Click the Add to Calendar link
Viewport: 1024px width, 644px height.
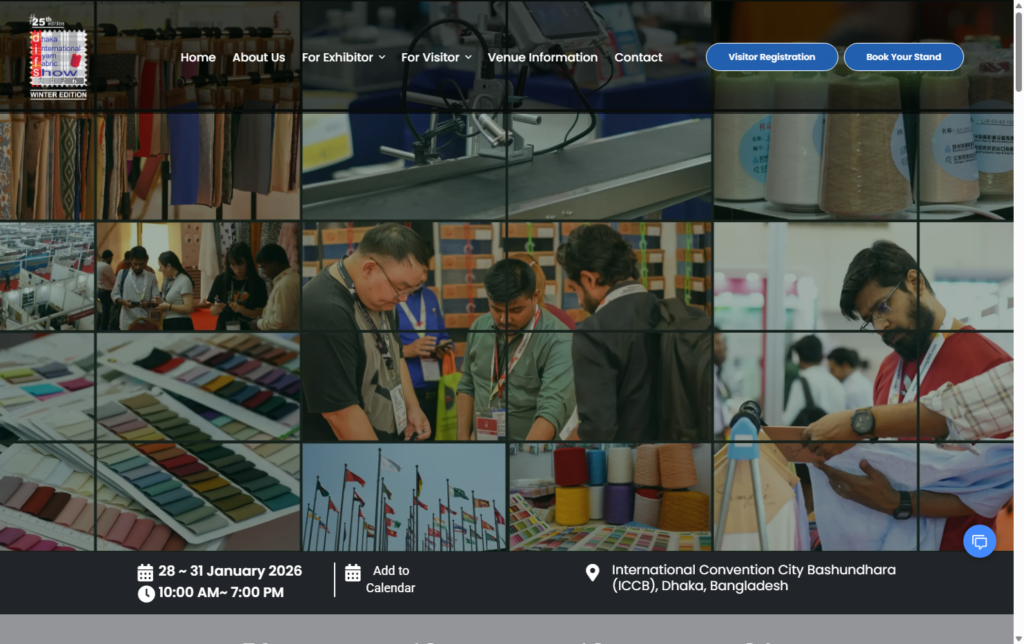[390, 579]
